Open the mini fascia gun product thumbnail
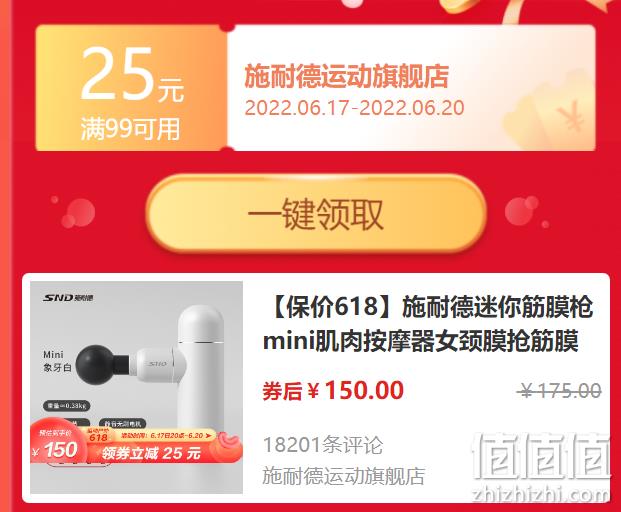 click(x=136, y=387)
